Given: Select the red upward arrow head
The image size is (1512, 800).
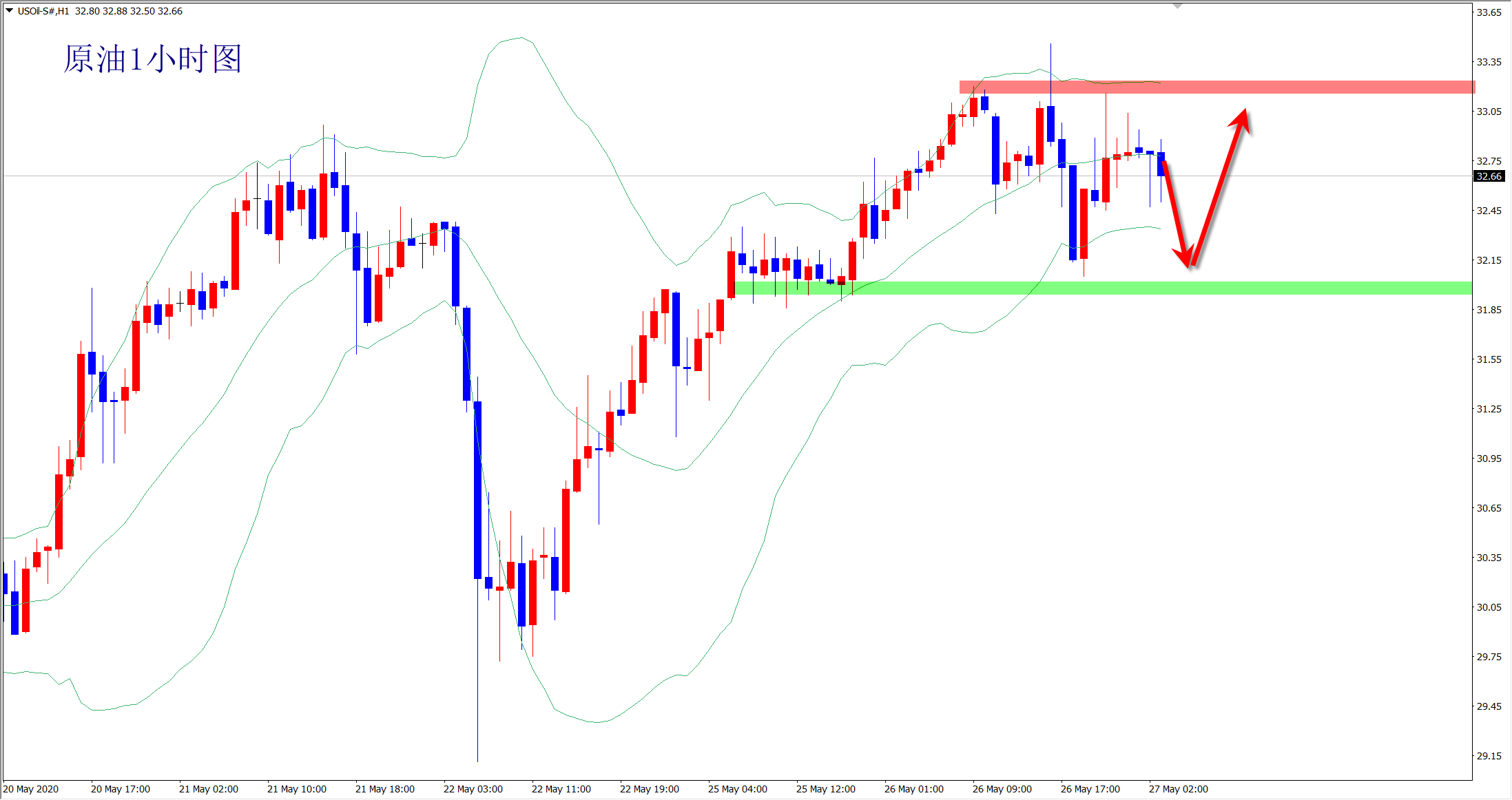Looking at the screenshot, I should point(1241,118).
